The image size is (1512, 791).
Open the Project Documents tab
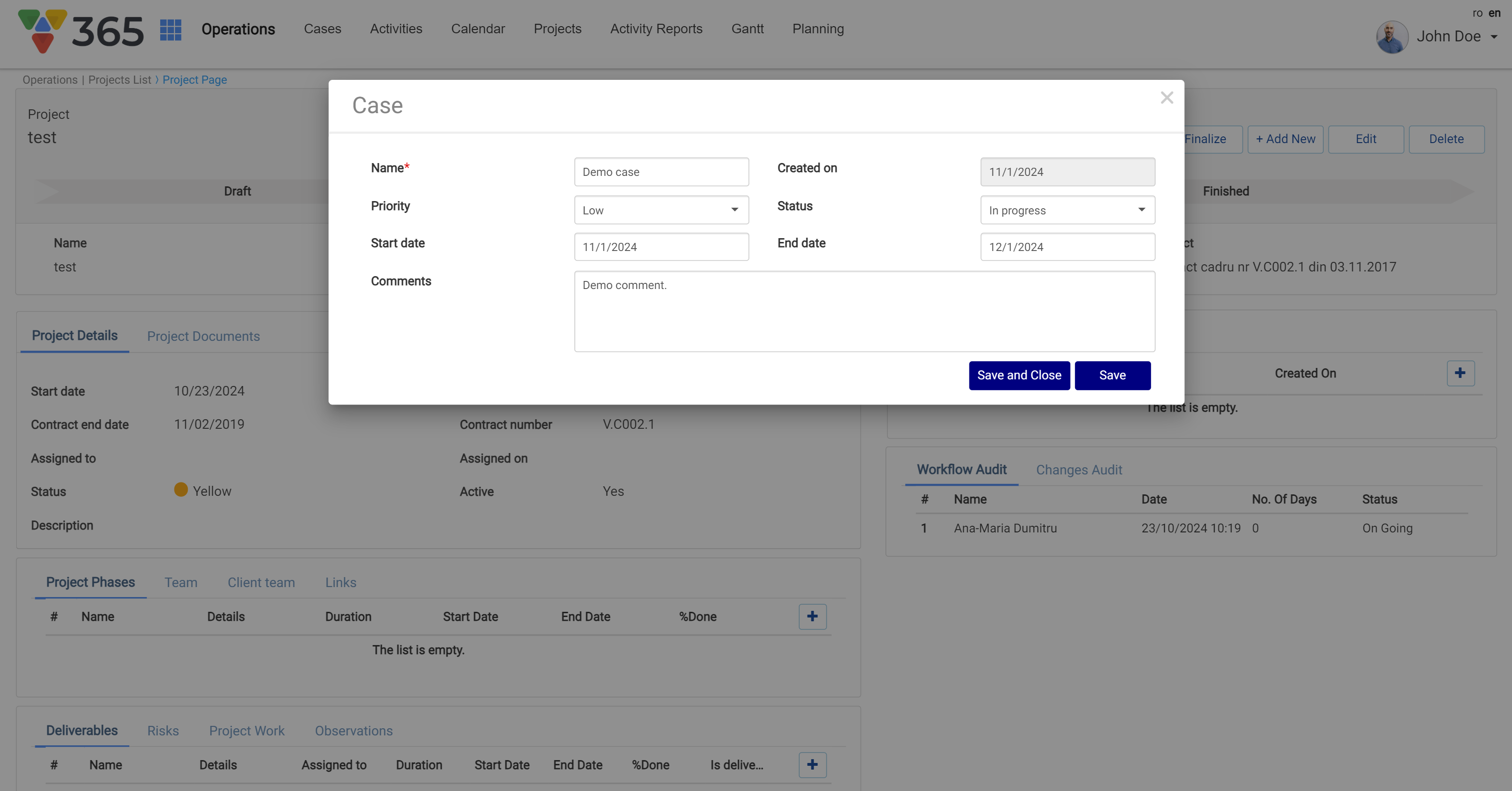click(203, 336)
